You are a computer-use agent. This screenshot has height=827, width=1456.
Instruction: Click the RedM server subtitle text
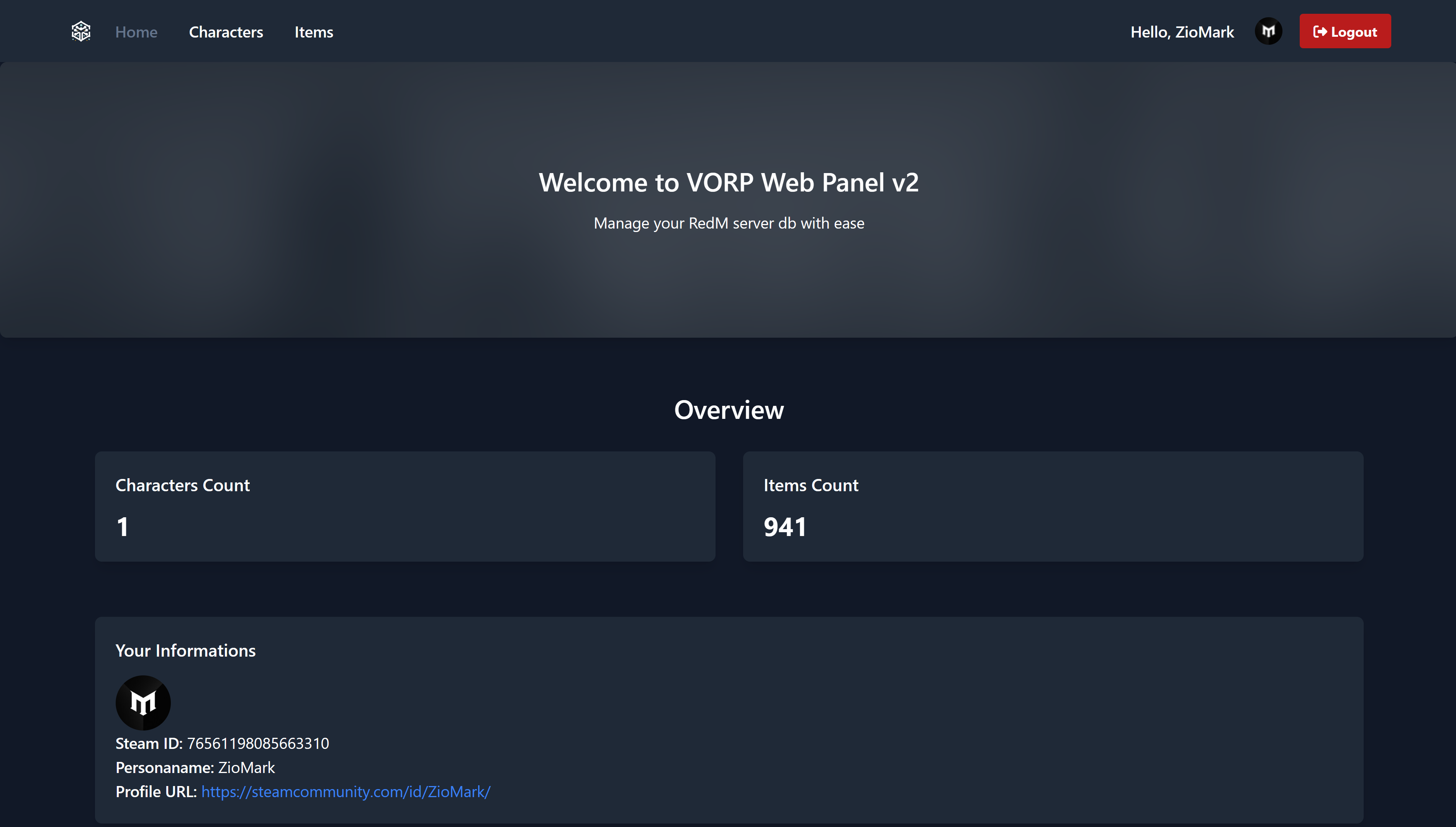coord(728,223)
